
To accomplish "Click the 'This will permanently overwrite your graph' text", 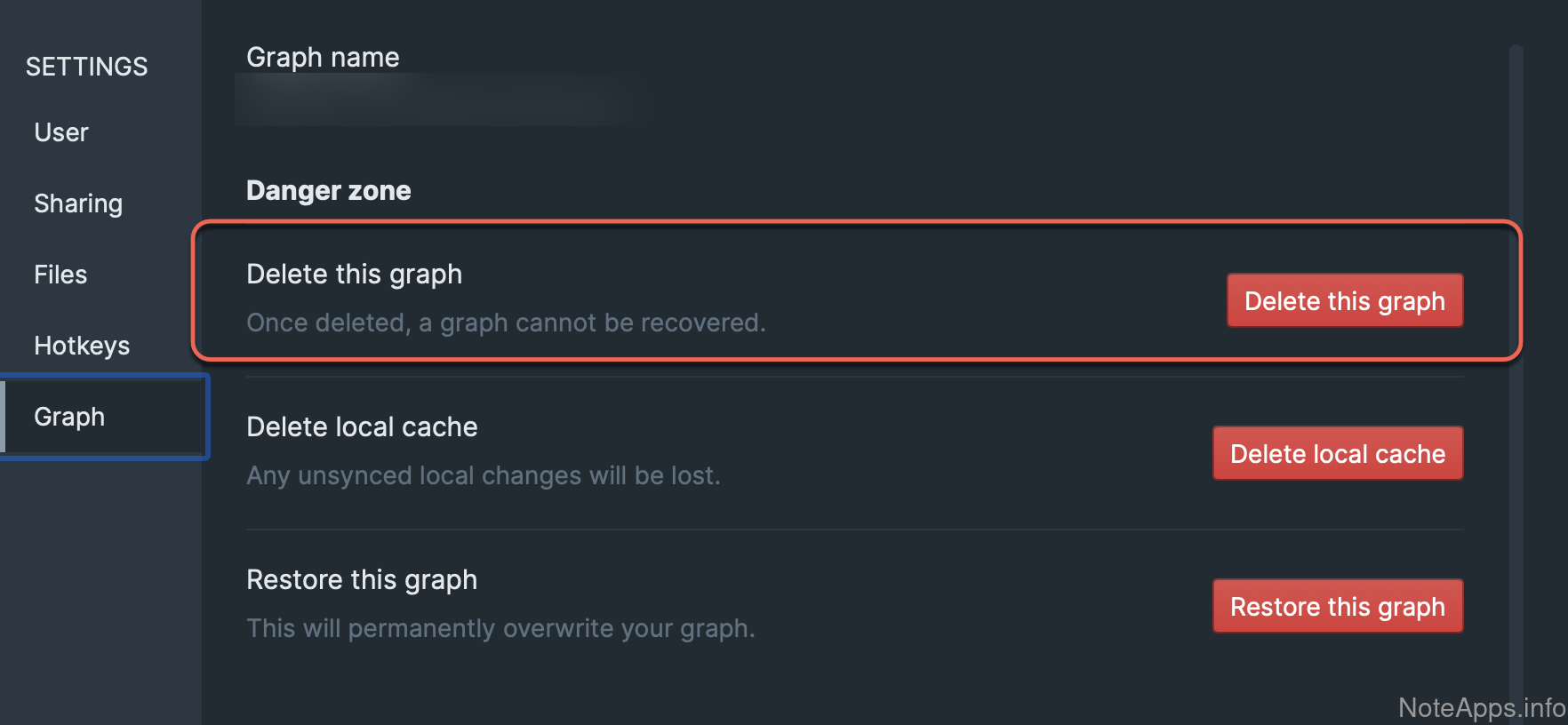I will point(500,628).
